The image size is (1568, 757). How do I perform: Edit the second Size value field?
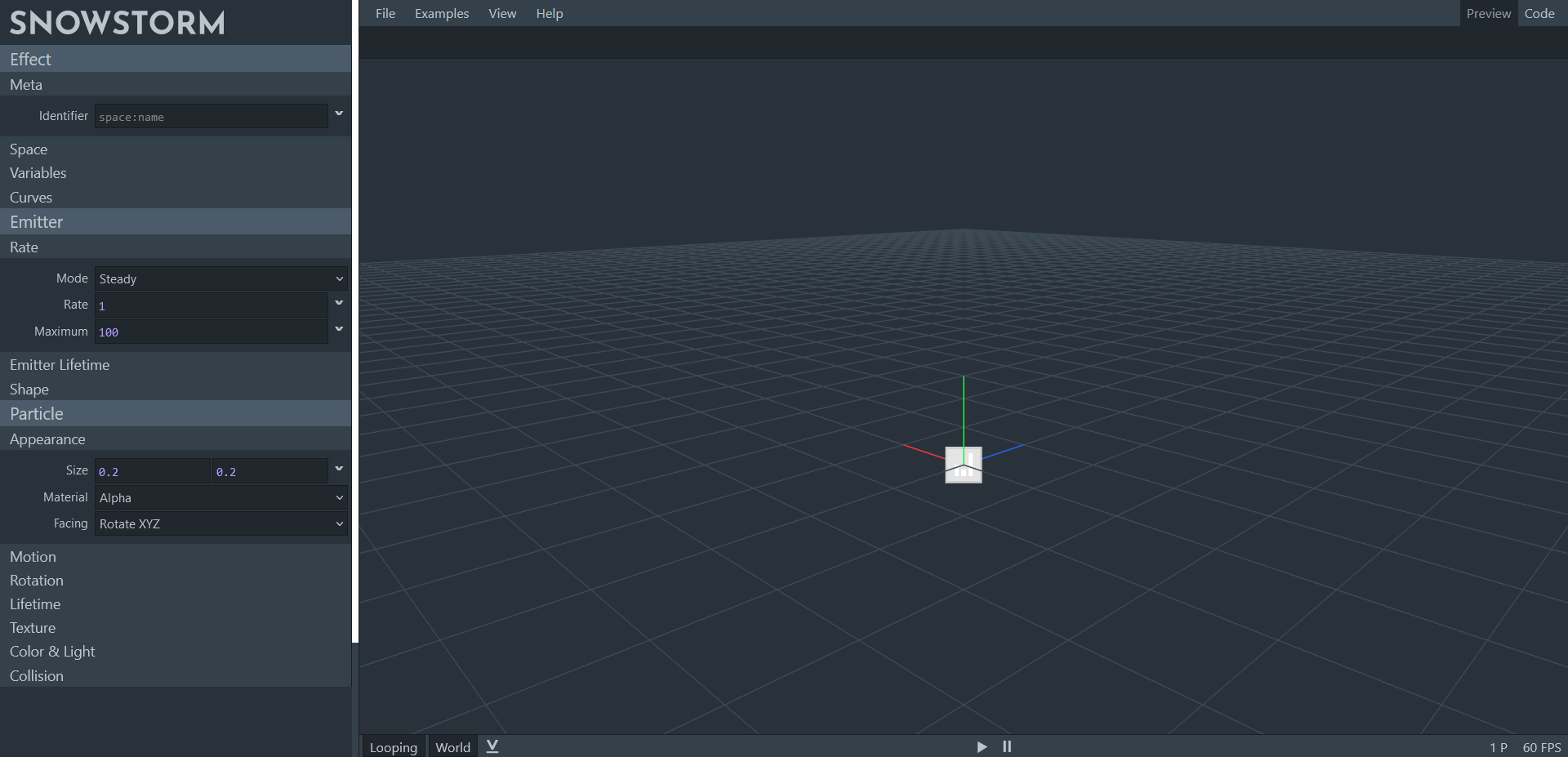270,471
